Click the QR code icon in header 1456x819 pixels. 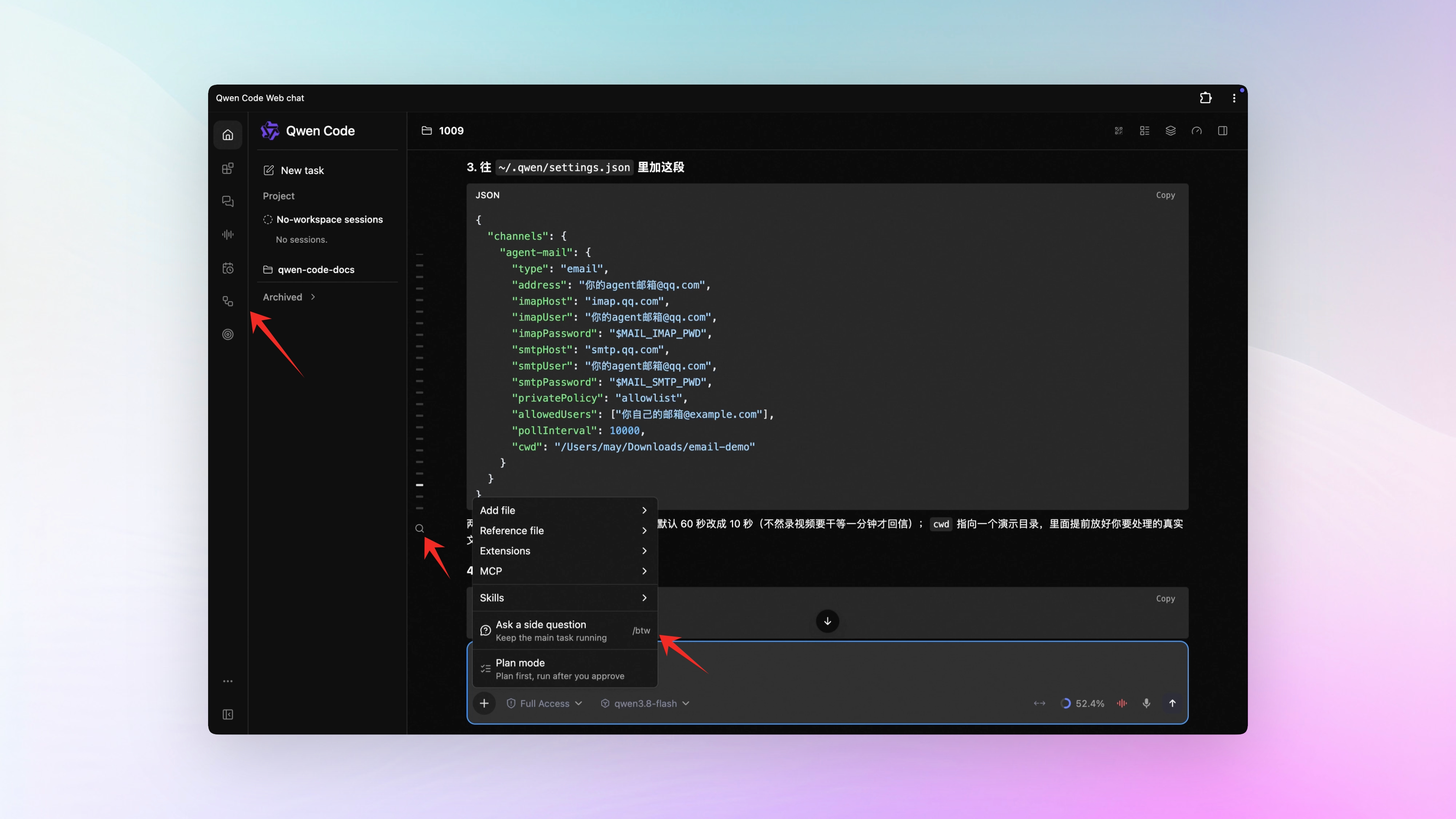(1119, 130)
